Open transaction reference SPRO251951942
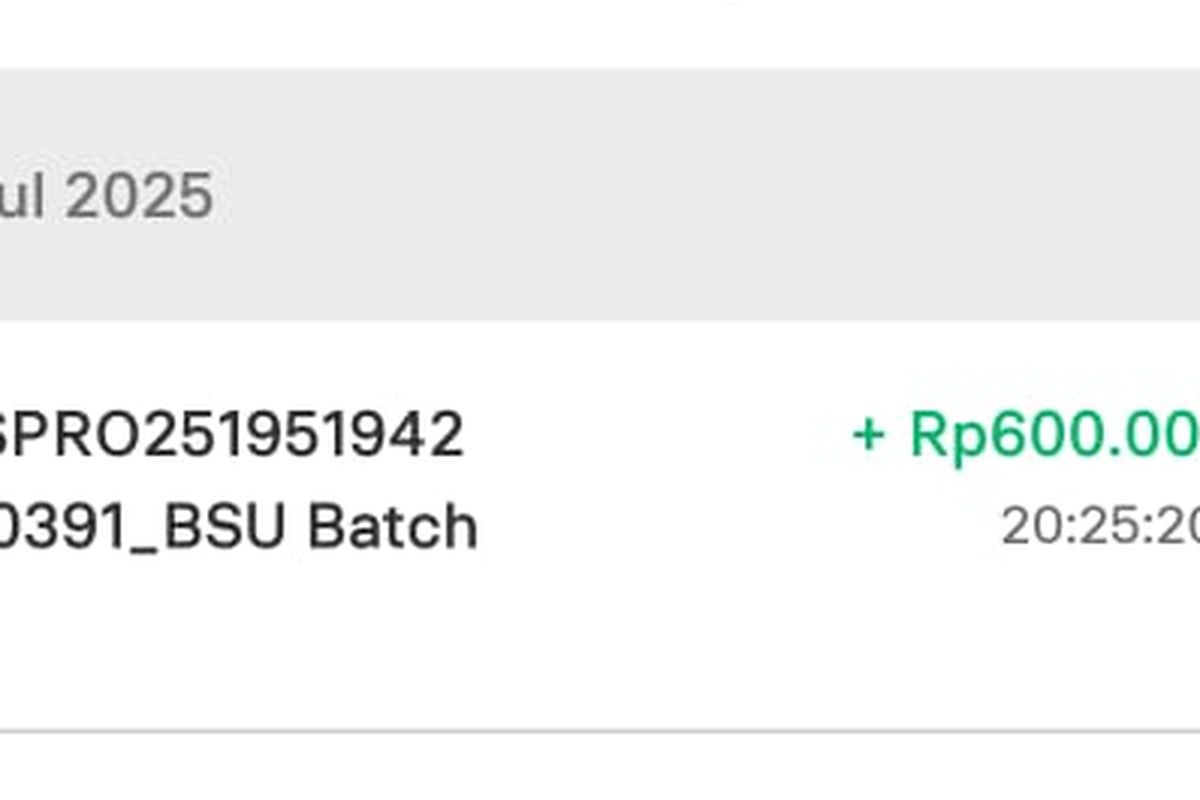This screenshot has height=800, width=1200. pyautogui.click(x=228, y=434)
